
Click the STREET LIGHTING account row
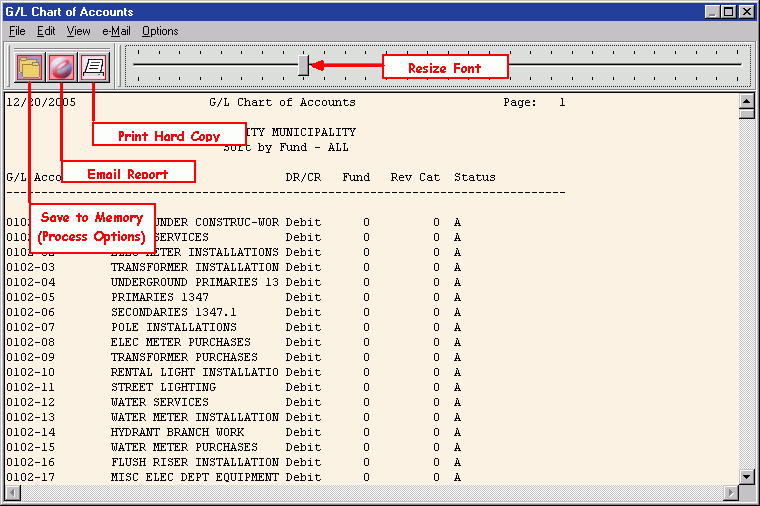coord(163,387)
